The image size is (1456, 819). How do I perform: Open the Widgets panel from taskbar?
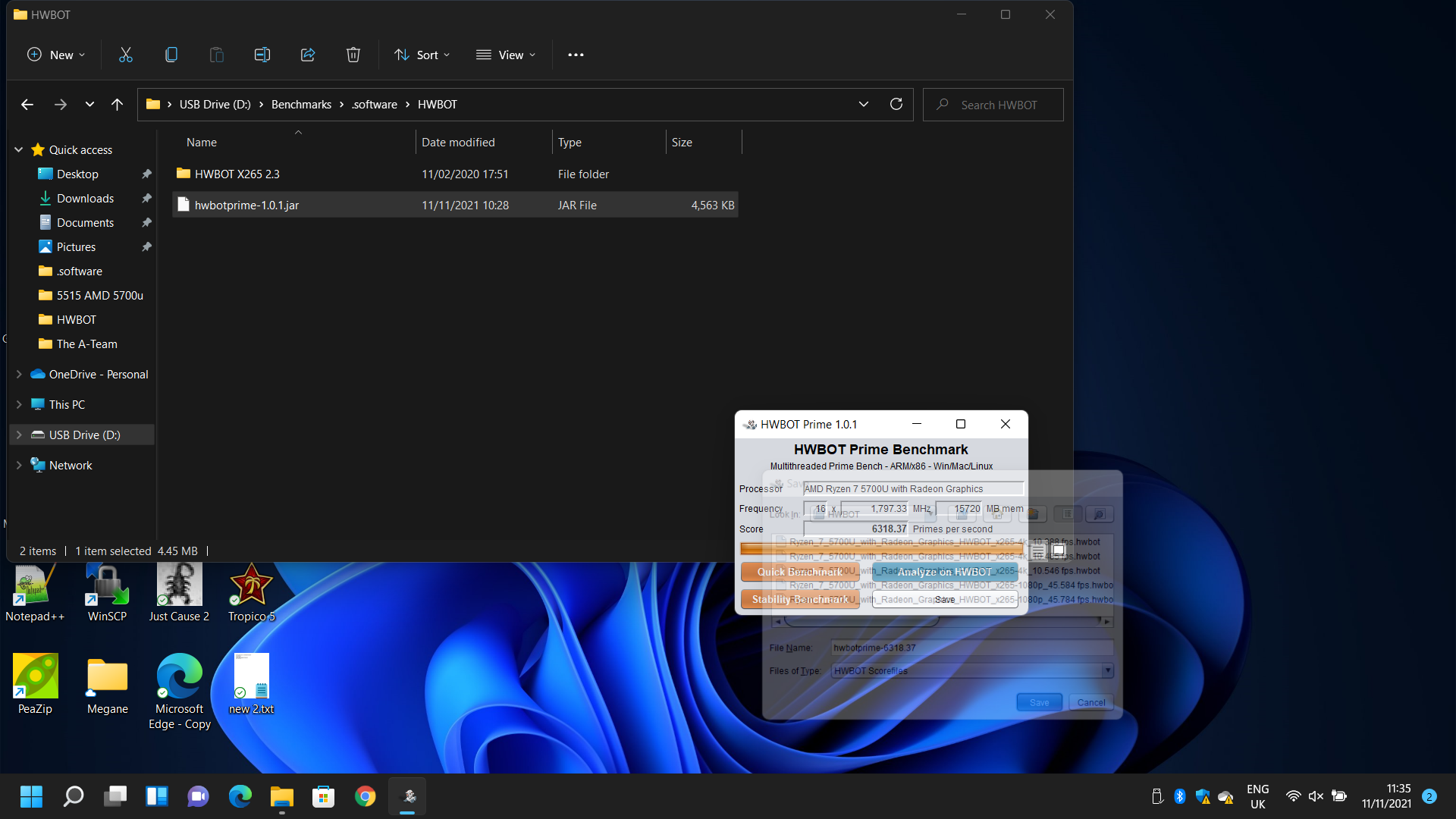(157, 796)
